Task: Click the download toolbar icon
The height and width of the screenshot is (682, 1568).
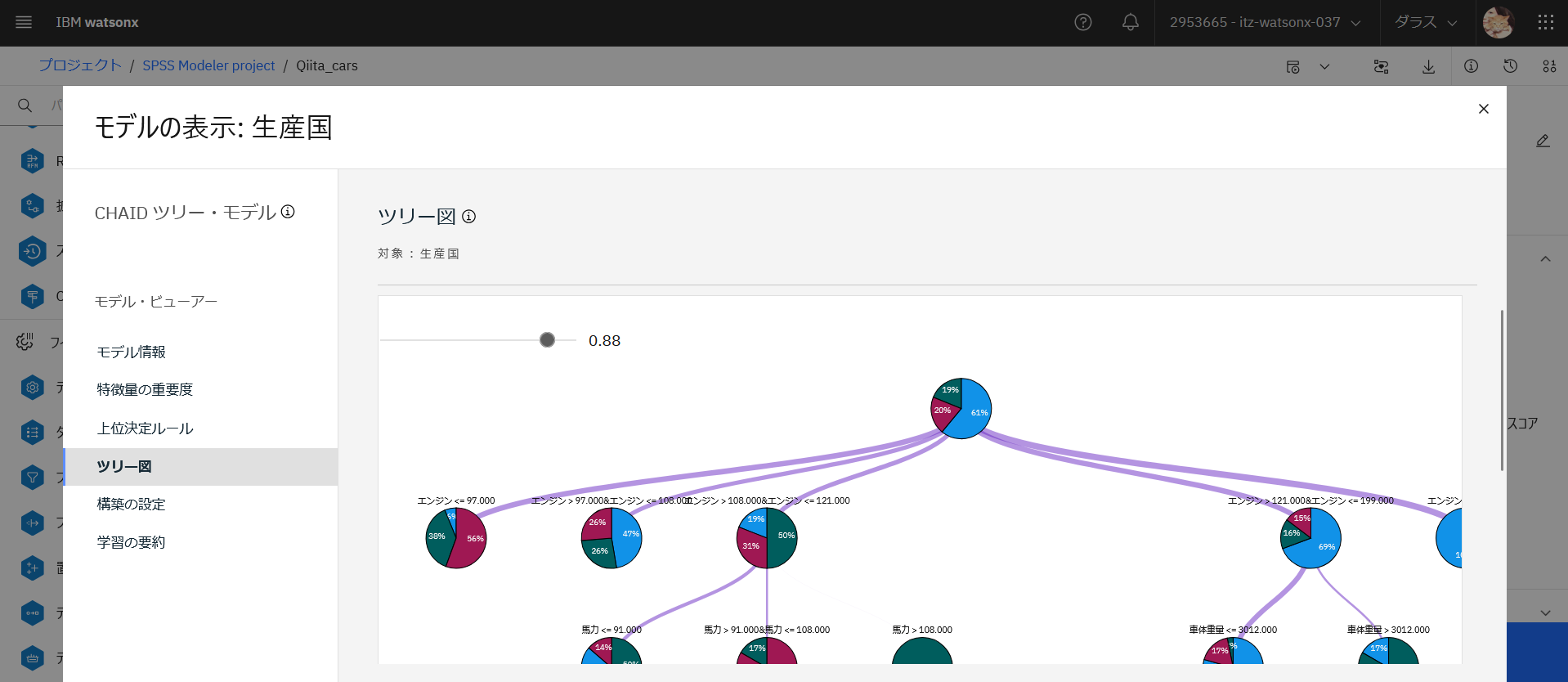Action: [x=1428, y=67]
